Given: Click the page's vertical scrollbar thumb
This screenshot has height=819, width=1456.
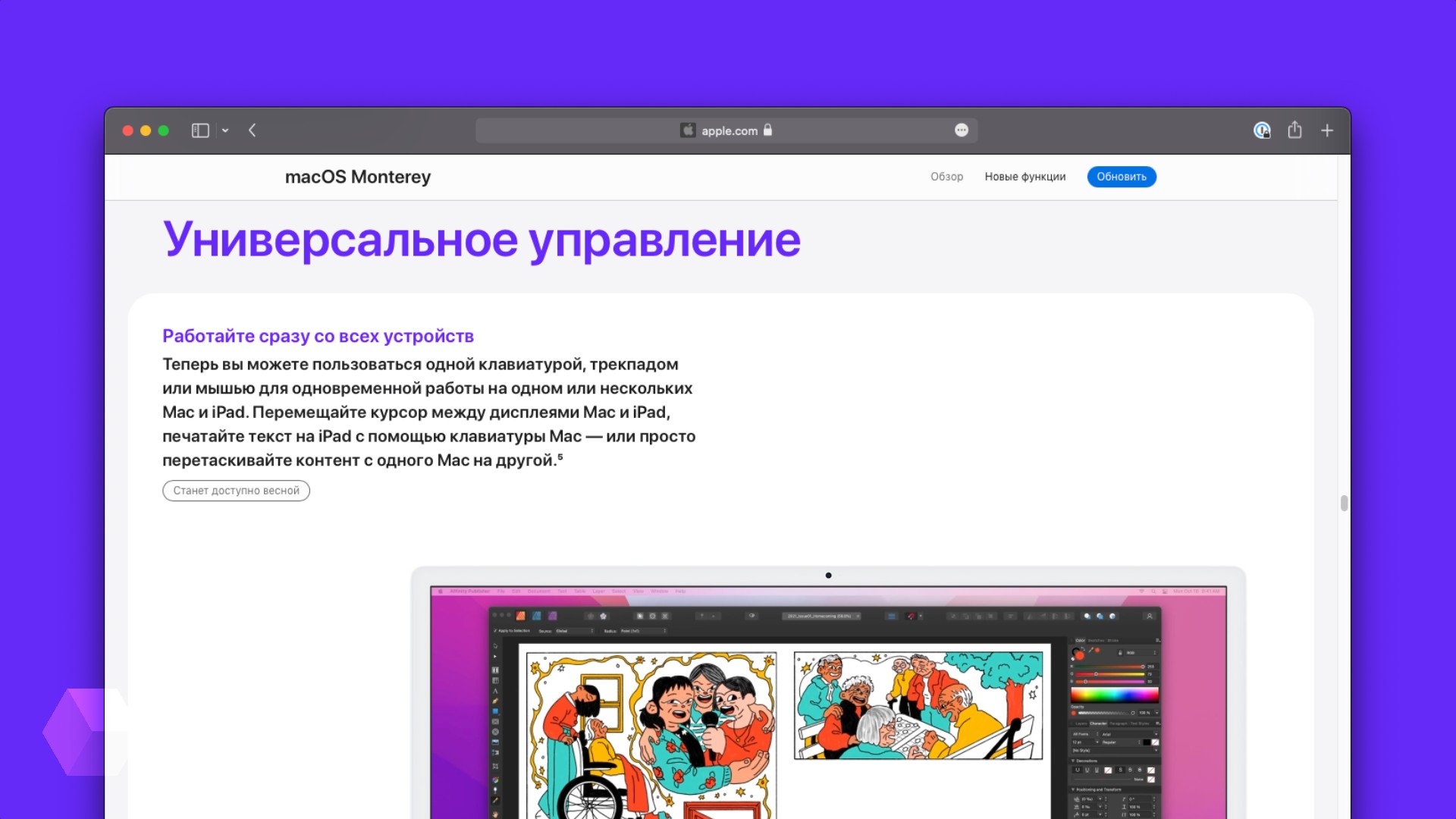Looking at the screenshot, I should point(1344,504).
